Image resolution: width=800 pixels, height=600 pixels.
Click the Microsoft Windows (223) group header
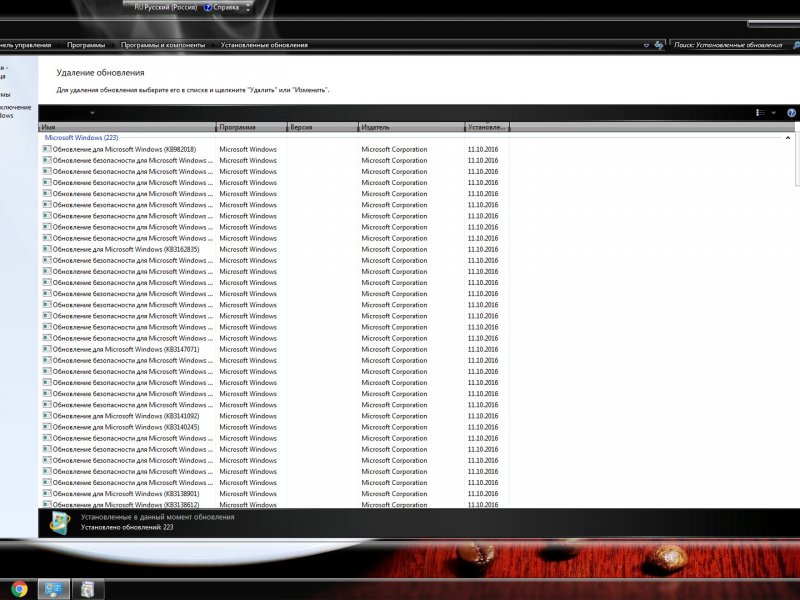tap(82, 138)
